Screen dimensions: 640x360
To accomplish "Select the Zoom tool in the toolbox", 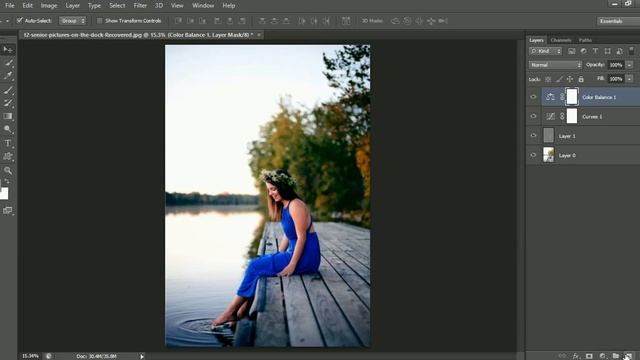I will click(x=8, y=170).
